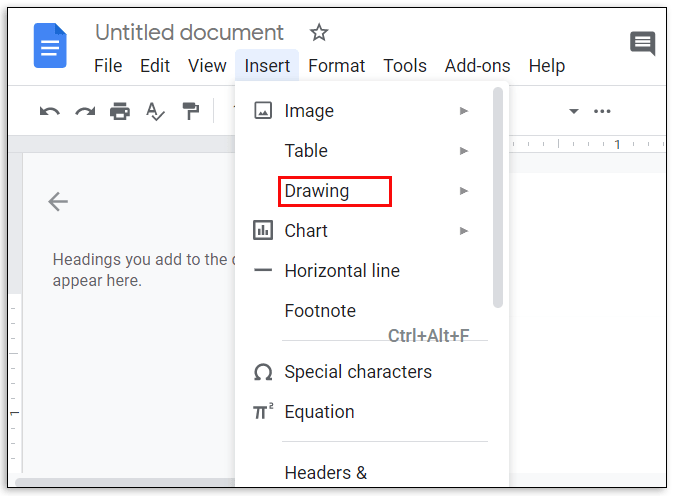This screenshot has height=496, width=675.
Task: Star the Untitled document
Action: pyautogui.click(x=319, y=33)
